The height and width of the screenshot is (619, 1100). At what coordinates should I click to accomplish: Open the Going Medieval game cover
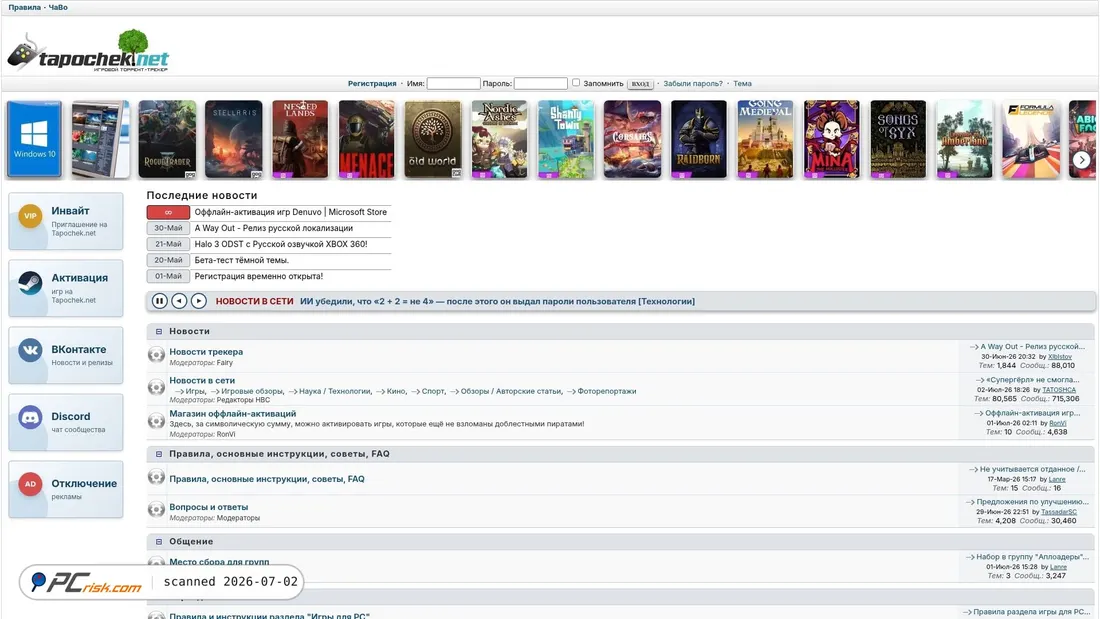tap(765, 139)
